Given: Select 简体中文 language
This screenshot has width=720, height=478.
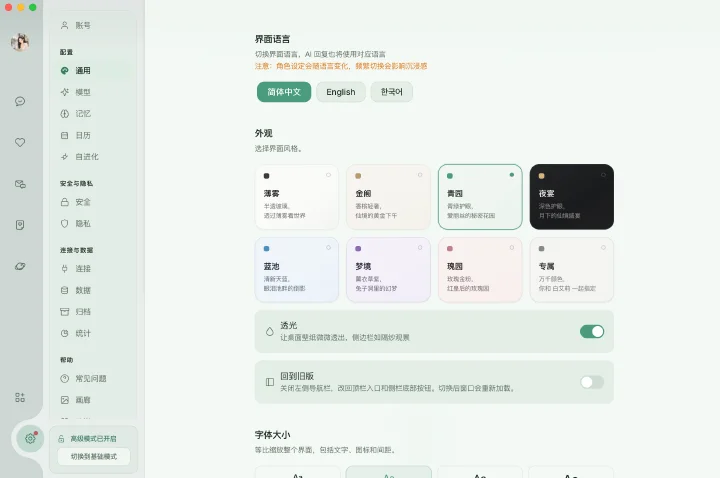Looking at the screenshot, I should 284,92.
